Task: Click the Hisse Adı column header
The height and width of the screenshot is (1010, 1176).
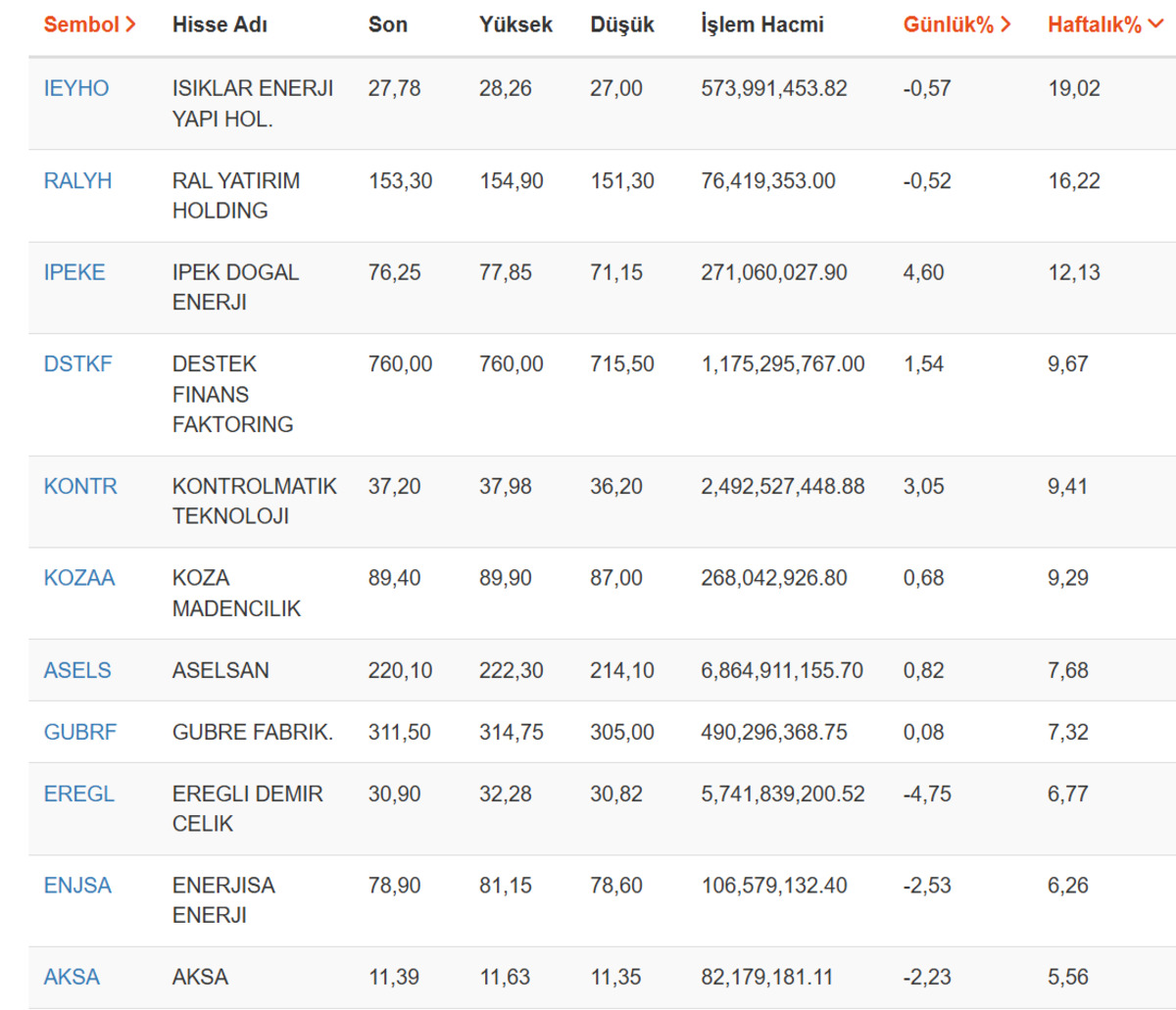Action: click(x=220, y=25)
